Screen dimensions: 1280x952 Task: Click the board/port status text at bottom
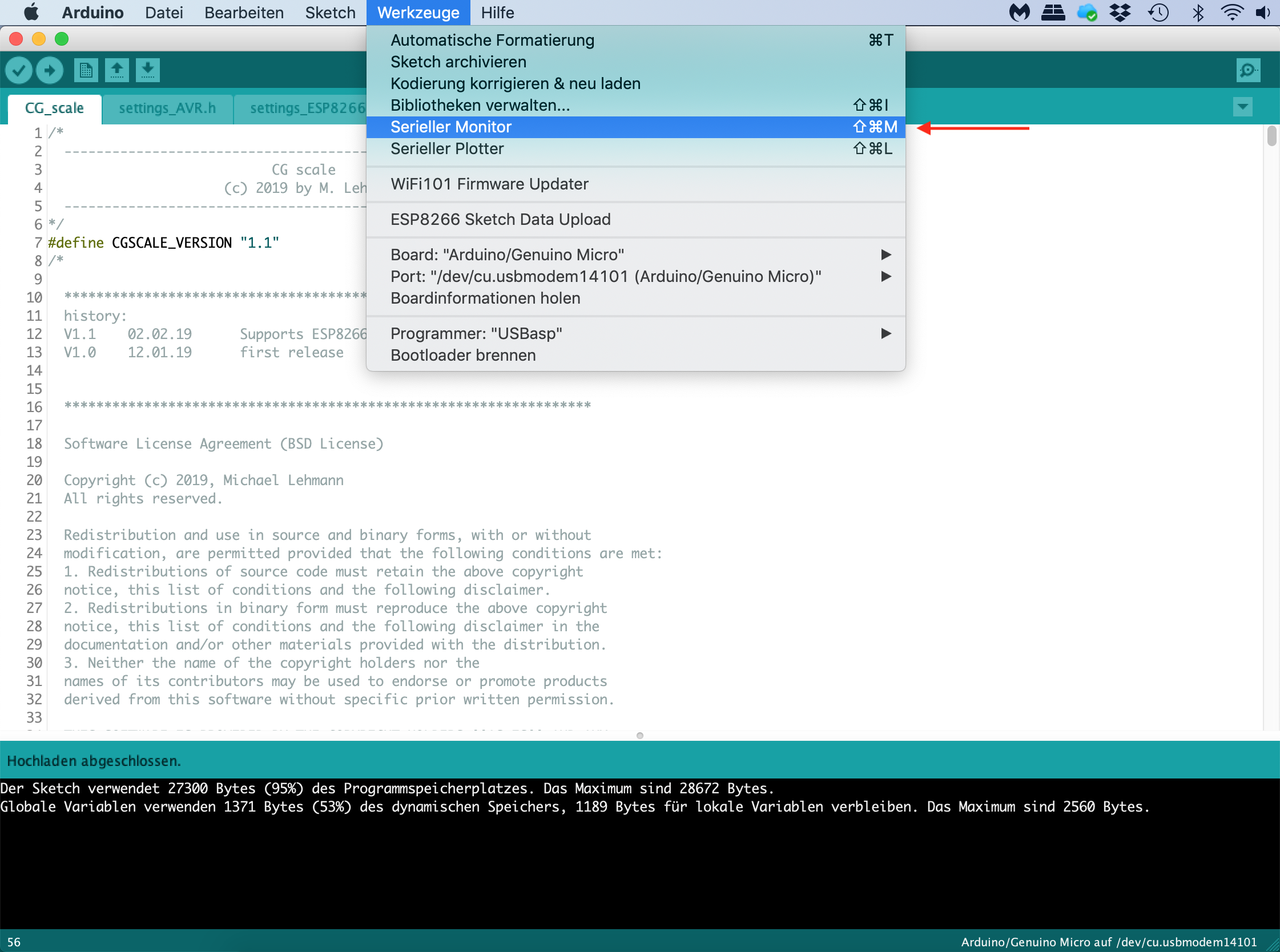(1109, 942)
